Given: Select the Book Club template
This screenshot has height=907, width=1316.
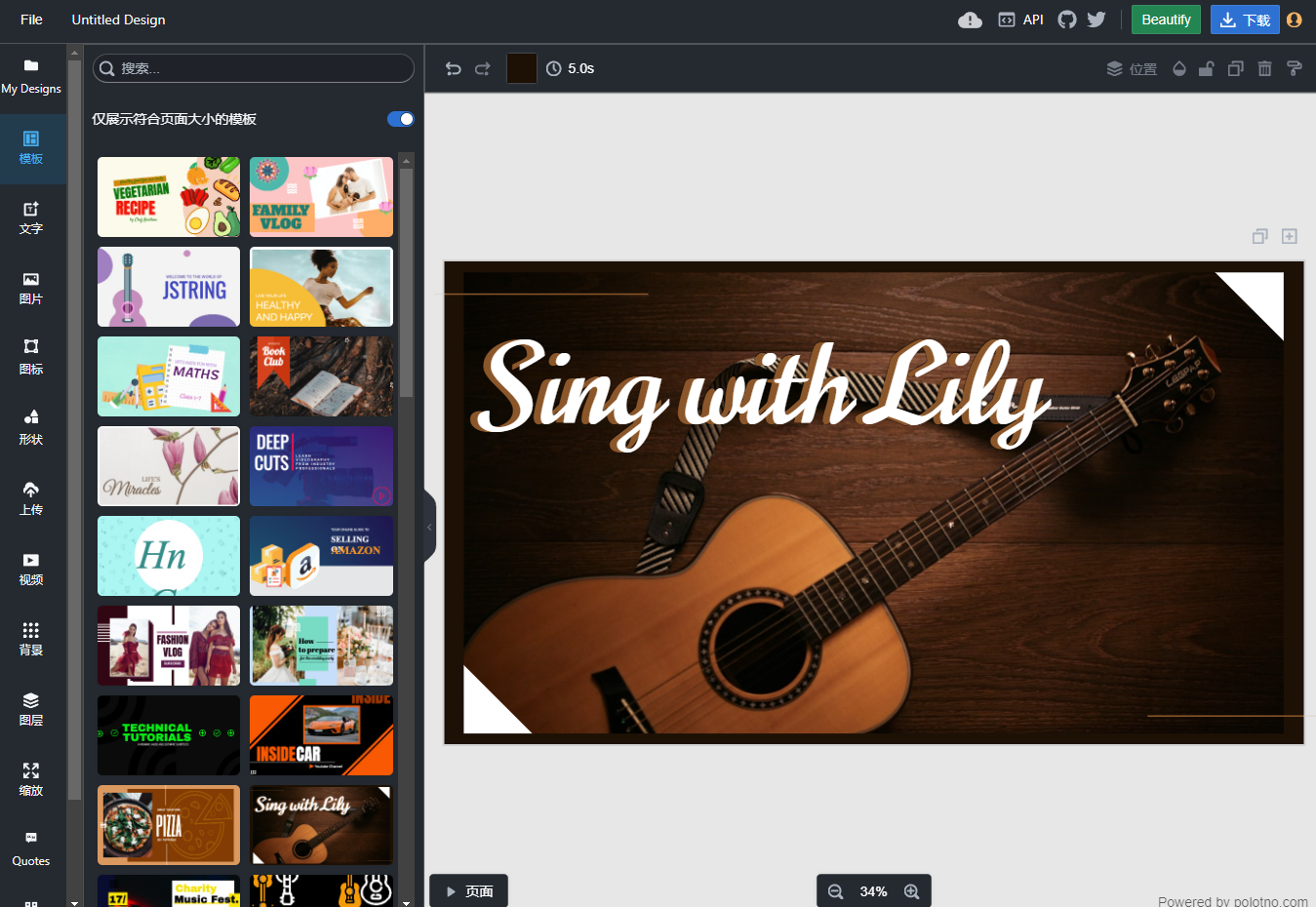Looking at the screenshot, I should (x=321, y=376).
